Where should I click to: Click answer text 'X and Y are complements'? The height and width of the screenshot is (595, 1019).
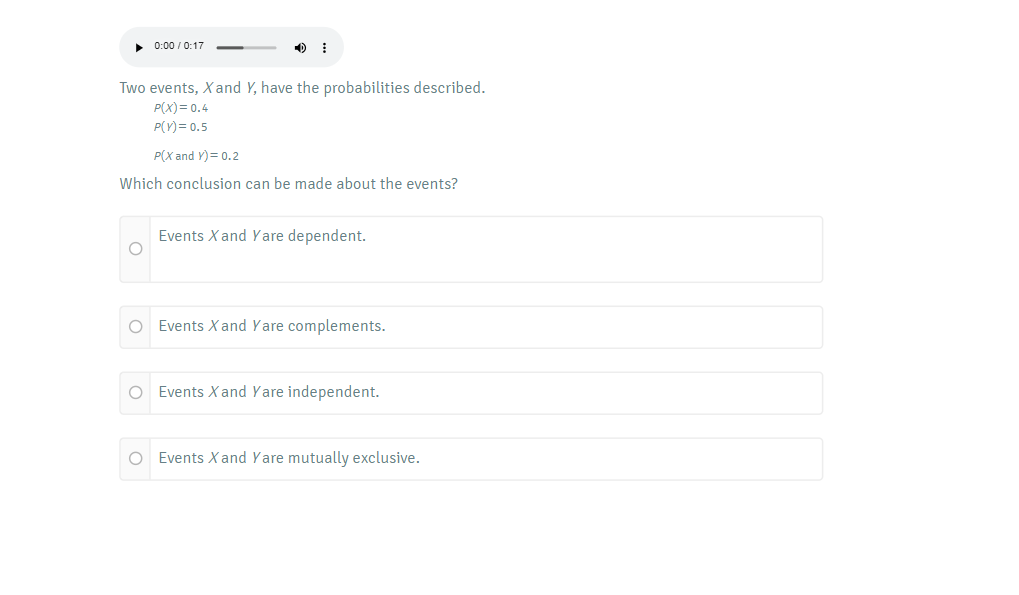(271, 326)
